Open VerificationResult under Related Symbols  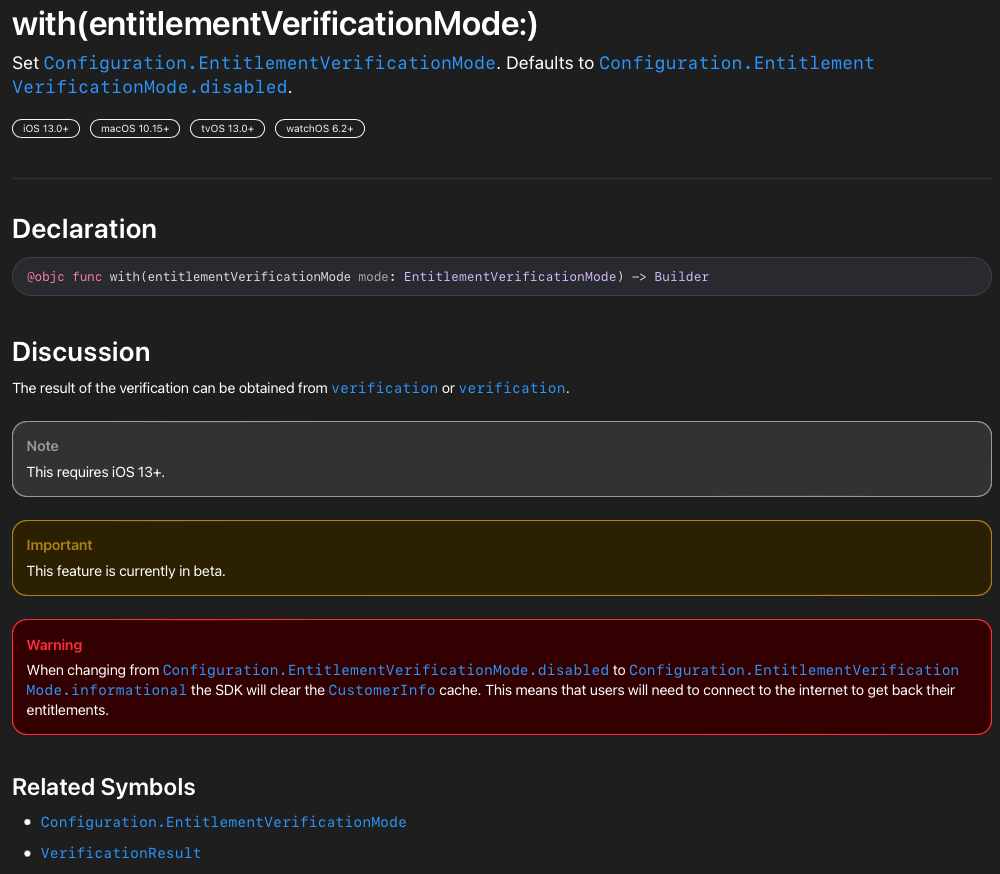(121, 853)
